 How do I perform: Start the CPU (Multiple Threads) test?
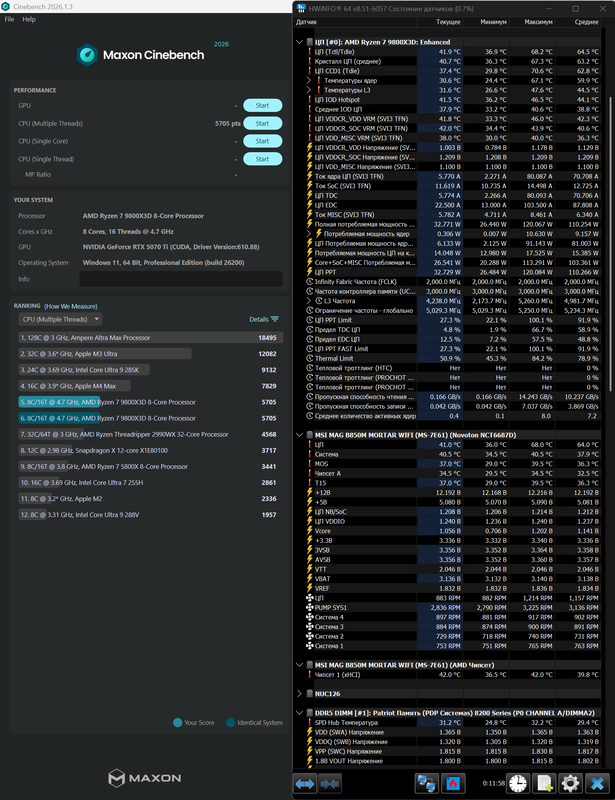point(262,123)
